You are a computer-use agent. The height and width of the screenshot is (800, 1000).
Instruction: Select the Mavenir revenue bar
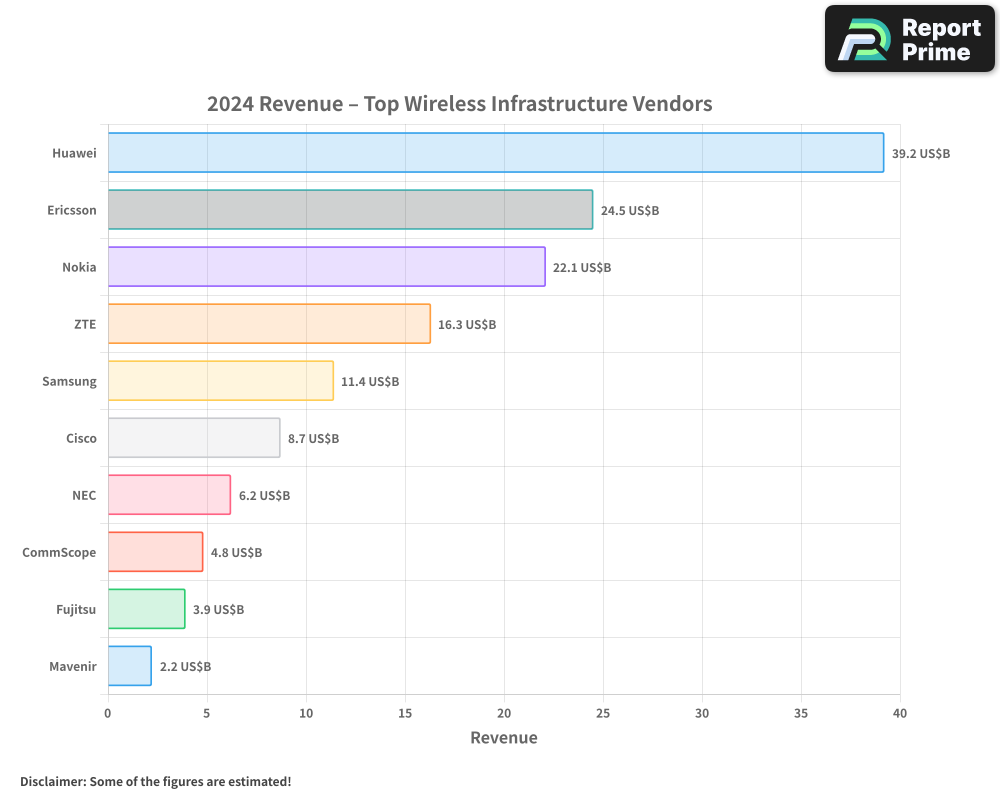[129, 666]
